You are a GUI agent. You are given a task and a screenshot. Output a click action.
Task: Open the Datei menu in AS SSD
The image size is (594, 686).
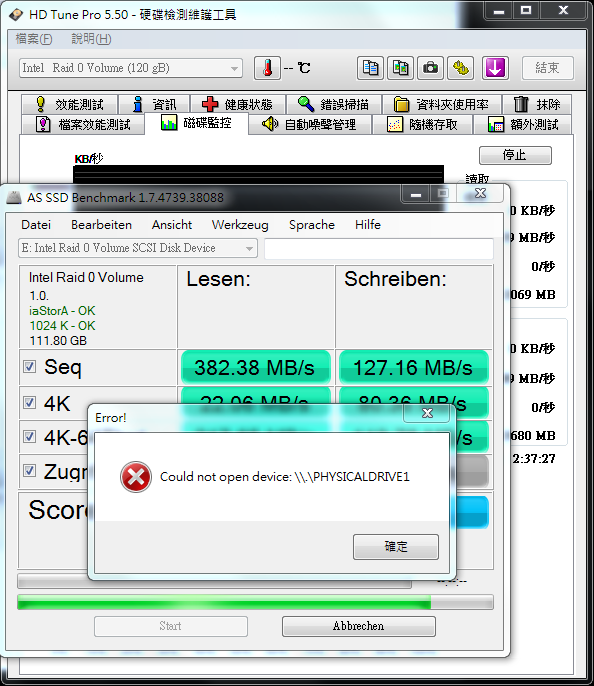pos(36,225)
